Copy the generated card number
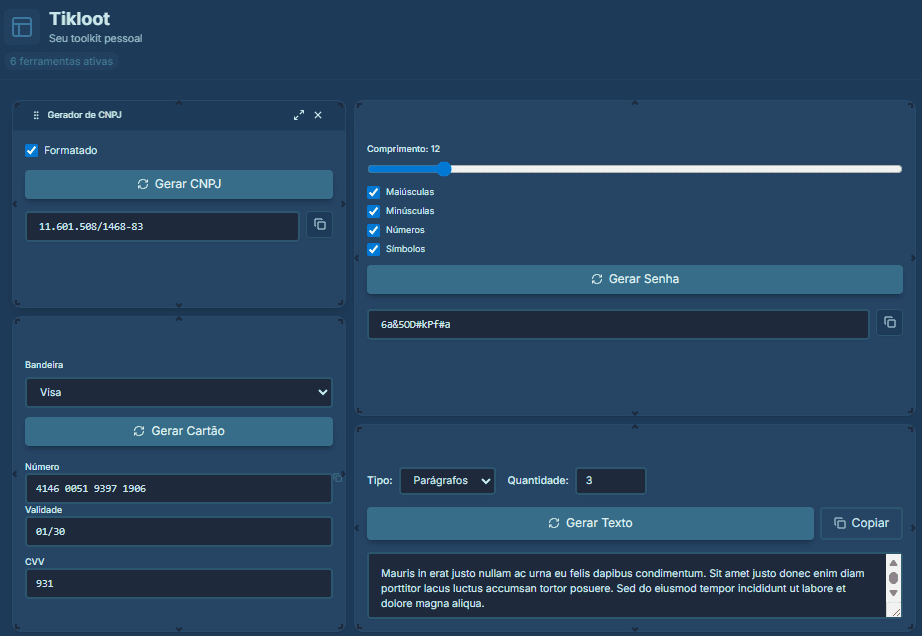 pyautogui.click(x=338, y=478)
